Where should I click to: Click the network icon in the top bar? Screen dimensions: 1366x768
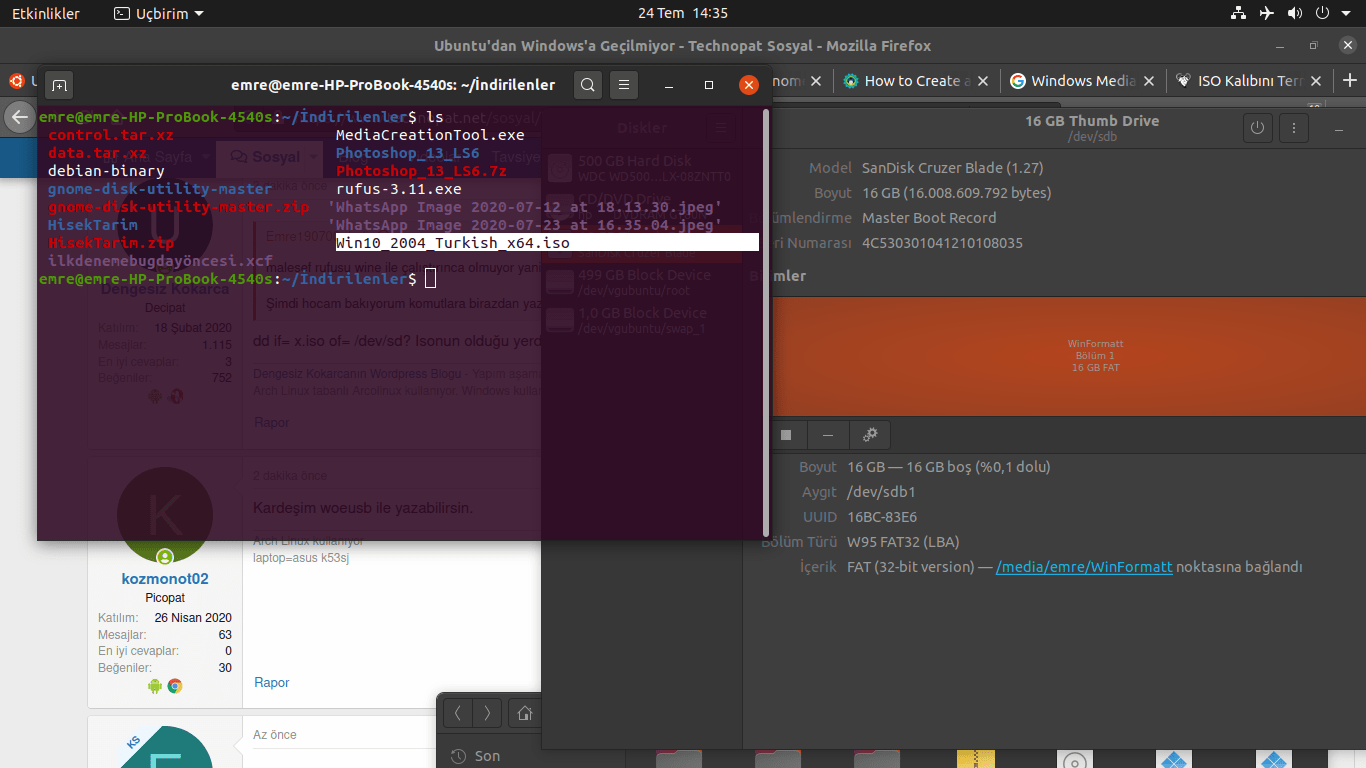[x=1239, y=13]
